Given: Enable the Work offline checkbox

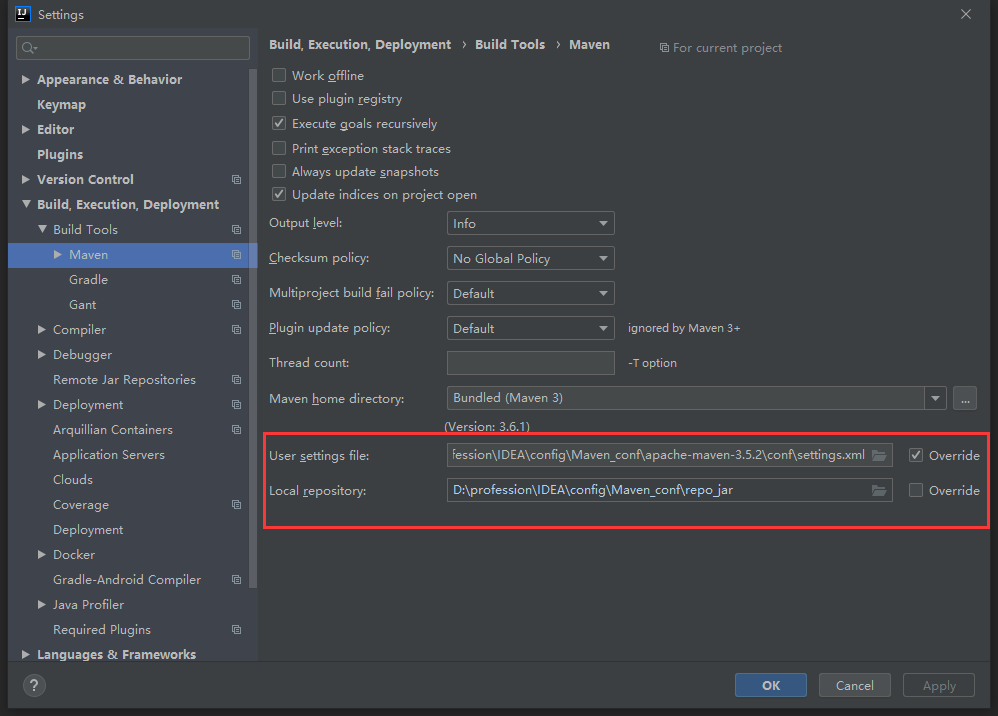Looking at the screenshot, I should pos(279,75).
